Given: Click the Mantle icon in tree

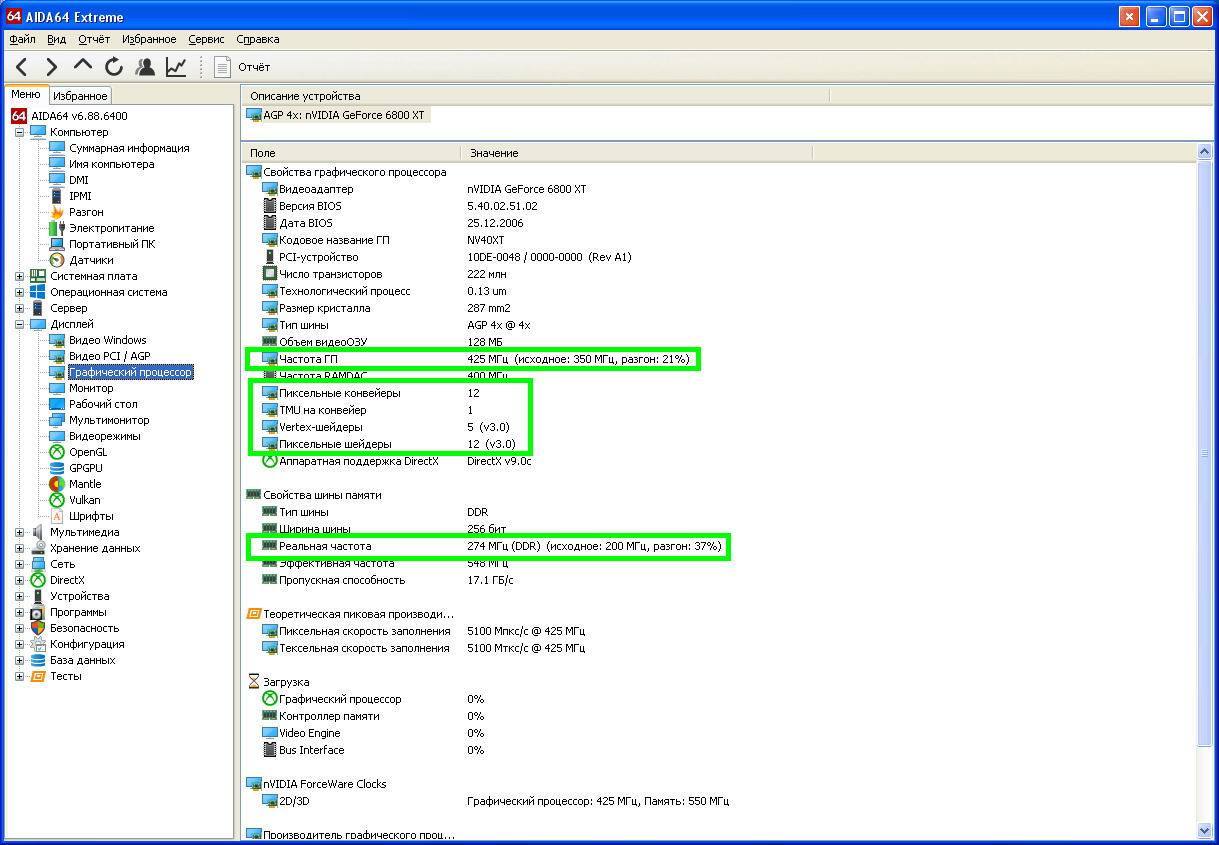Looking at the screenshot, I should [57, 484].
